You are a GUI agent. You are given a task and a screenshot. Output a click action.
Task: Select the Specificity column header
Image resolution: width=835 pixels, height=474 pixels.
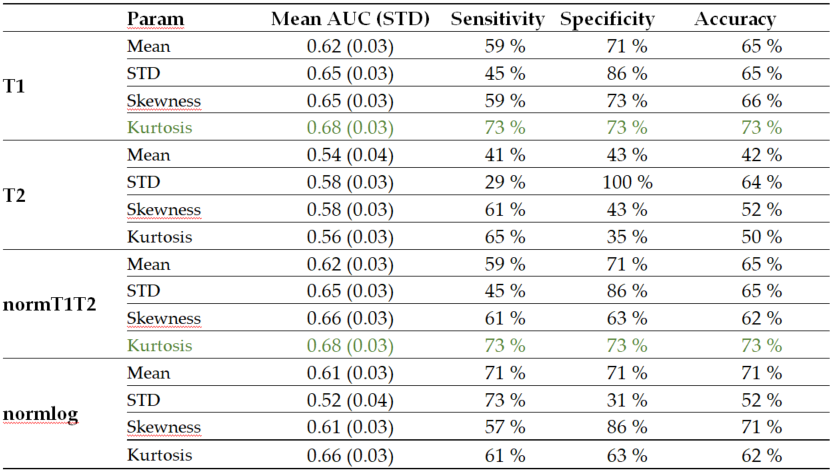click(607, 19)
